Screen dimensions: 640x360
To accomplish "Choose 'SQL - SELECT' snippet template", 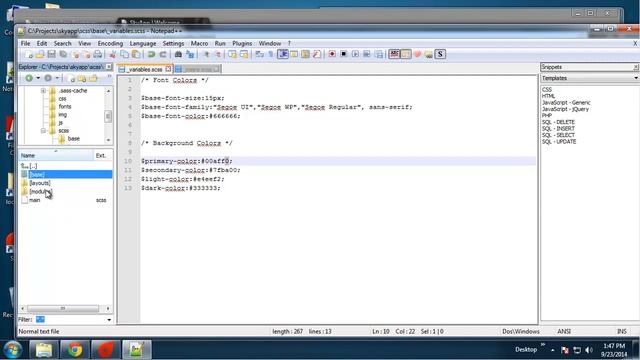I will click(x=558, y=135).
